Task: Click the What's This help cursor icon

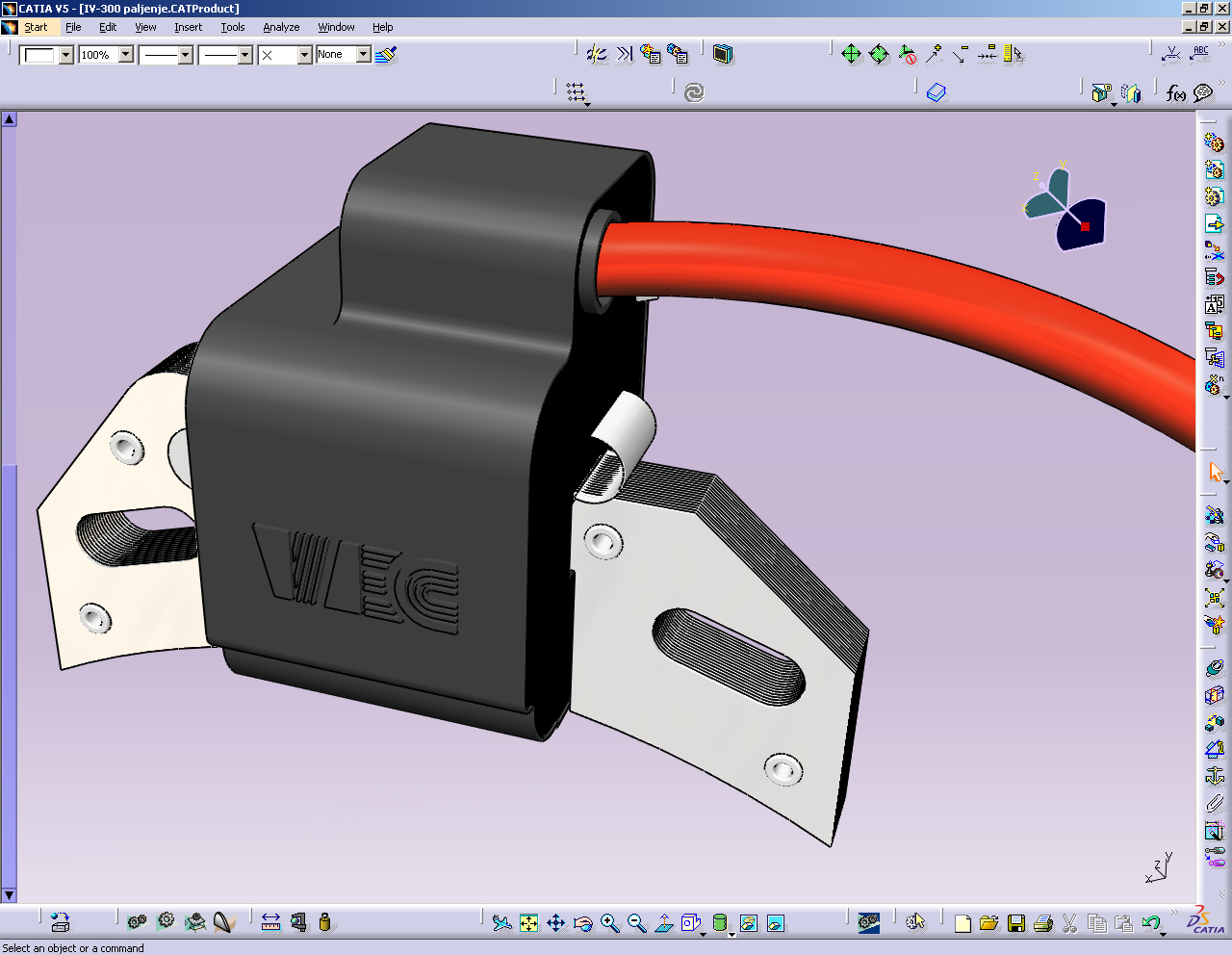Action: coord(915,922)
